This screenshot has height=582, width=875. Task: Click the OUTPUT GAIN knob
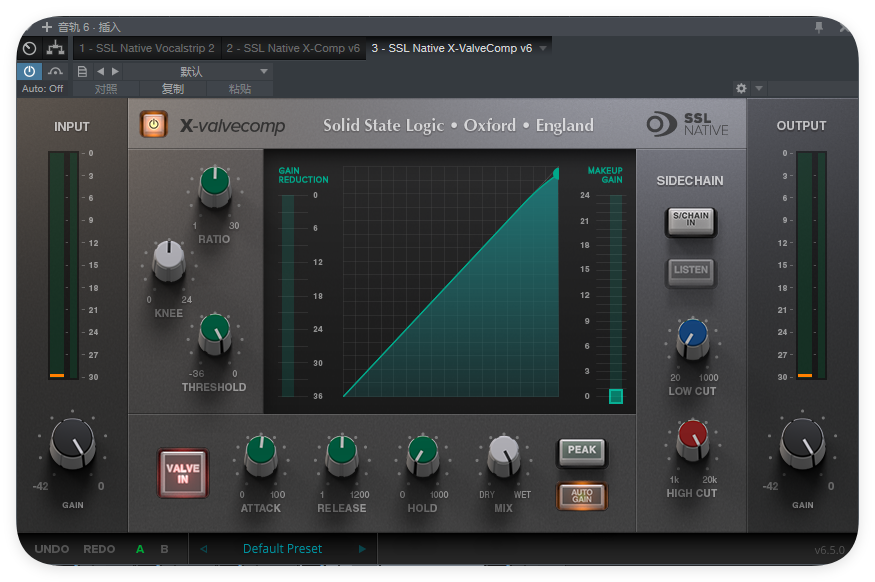point(802,444)
